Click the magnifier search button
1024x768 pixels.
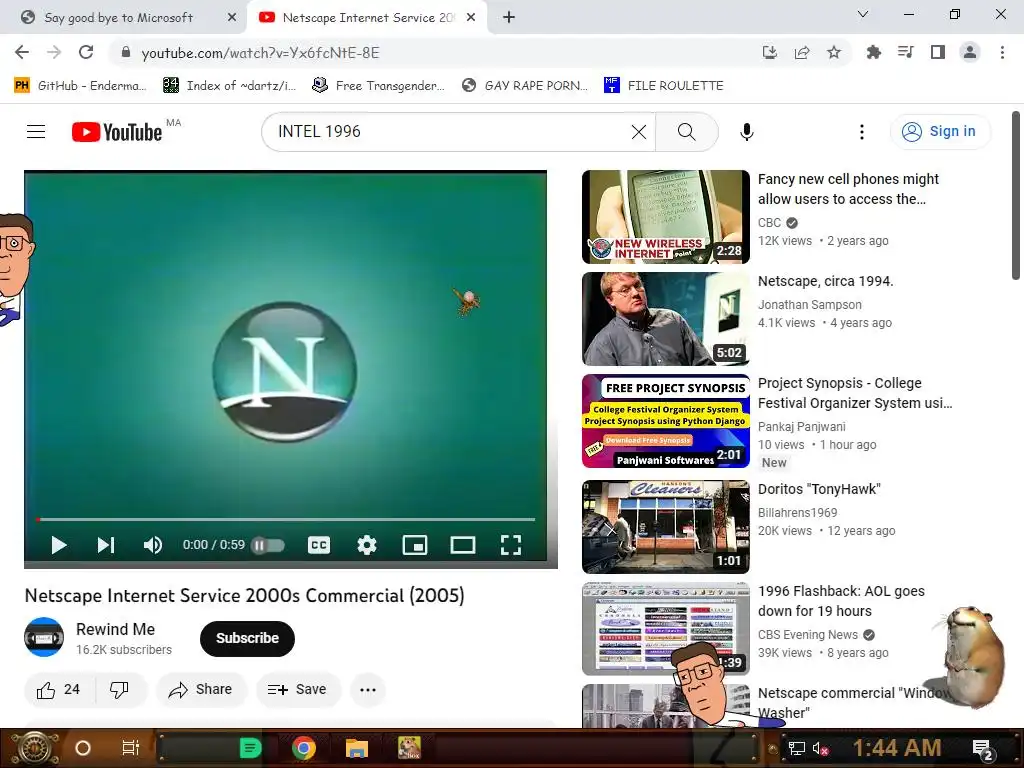coord(686,132)
